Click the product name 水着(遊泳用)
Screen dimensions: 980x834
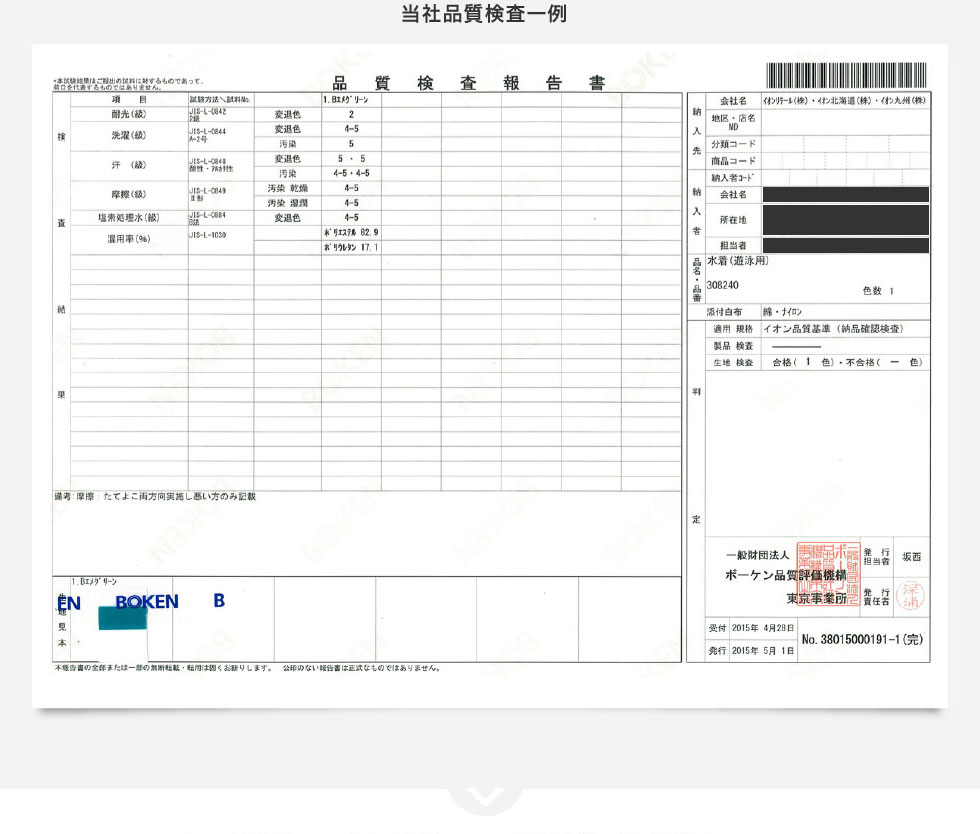pos(738,261)
